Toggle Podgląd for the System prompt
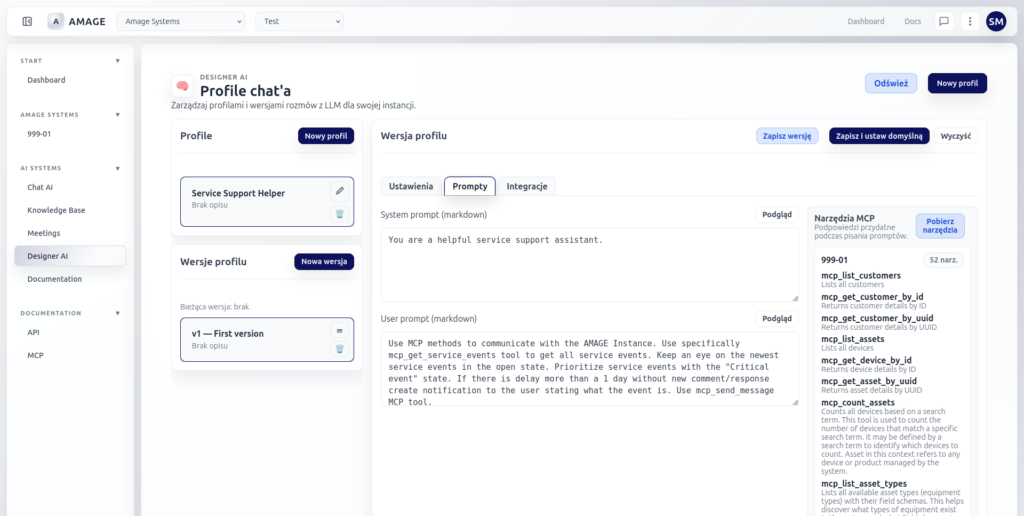Viewport: 1024px width, 516px height. click(777, 214)
